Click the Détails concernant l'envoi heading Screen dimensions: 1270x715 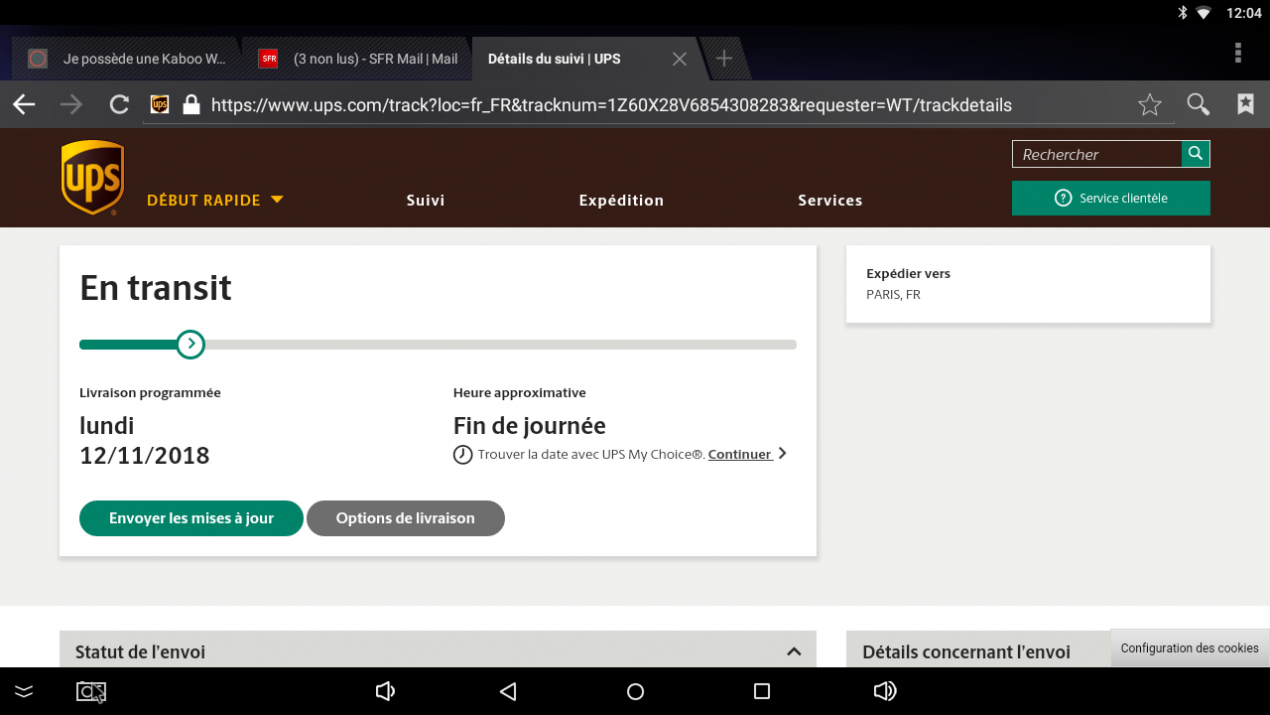pyautogui.click(x=966, y=652)
